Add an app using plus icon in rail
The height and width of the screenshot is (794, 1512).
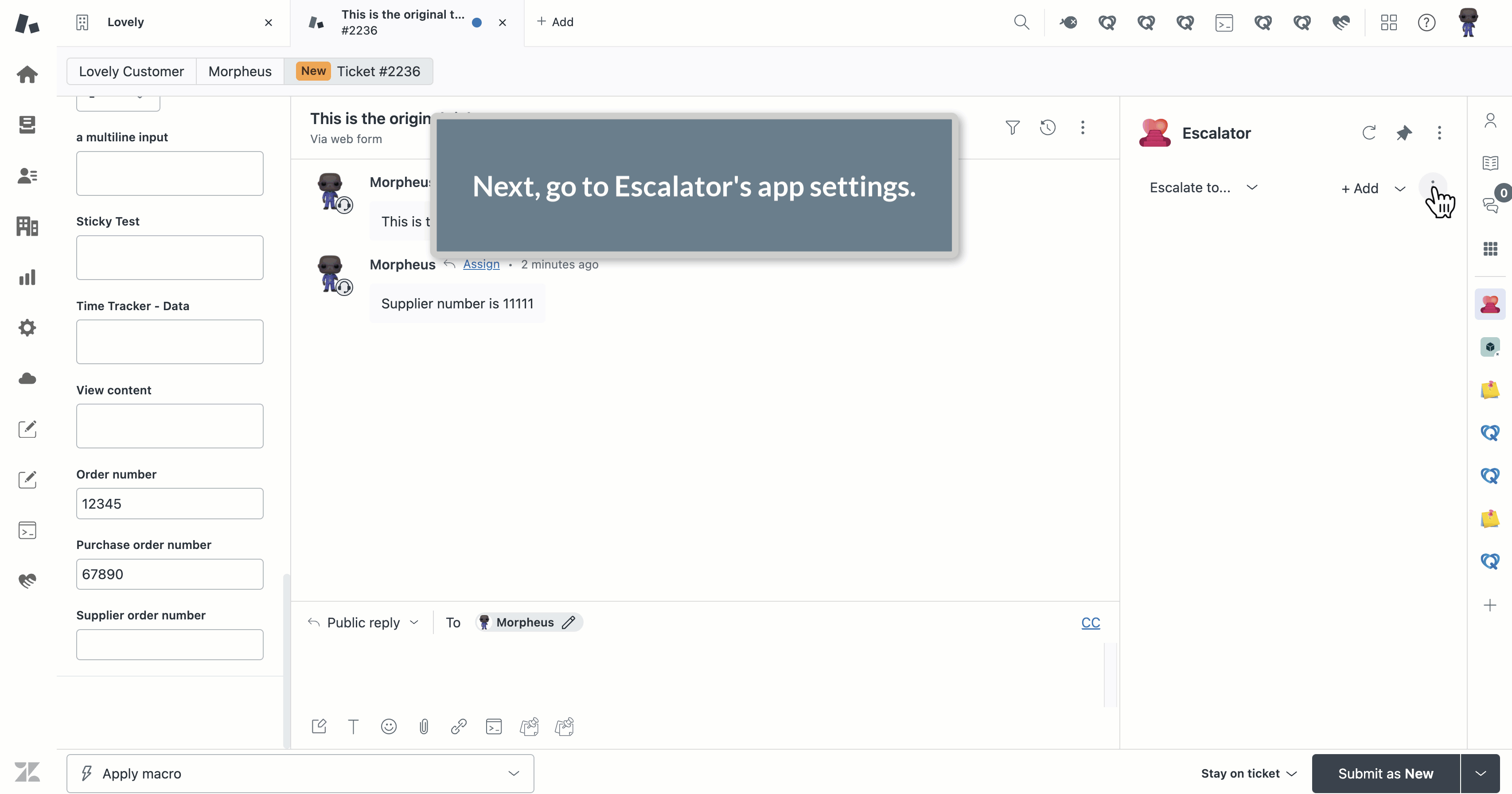[x=1490, y=605]
